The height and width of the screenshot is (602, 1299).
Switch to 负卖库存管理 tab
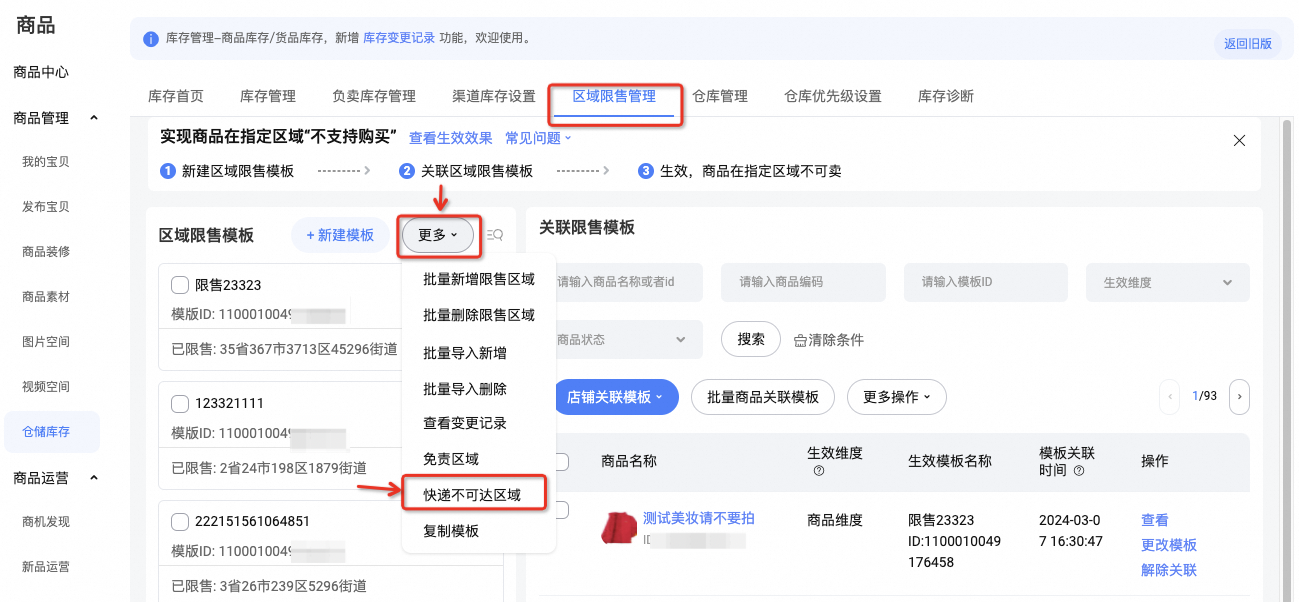coord(374,97)
